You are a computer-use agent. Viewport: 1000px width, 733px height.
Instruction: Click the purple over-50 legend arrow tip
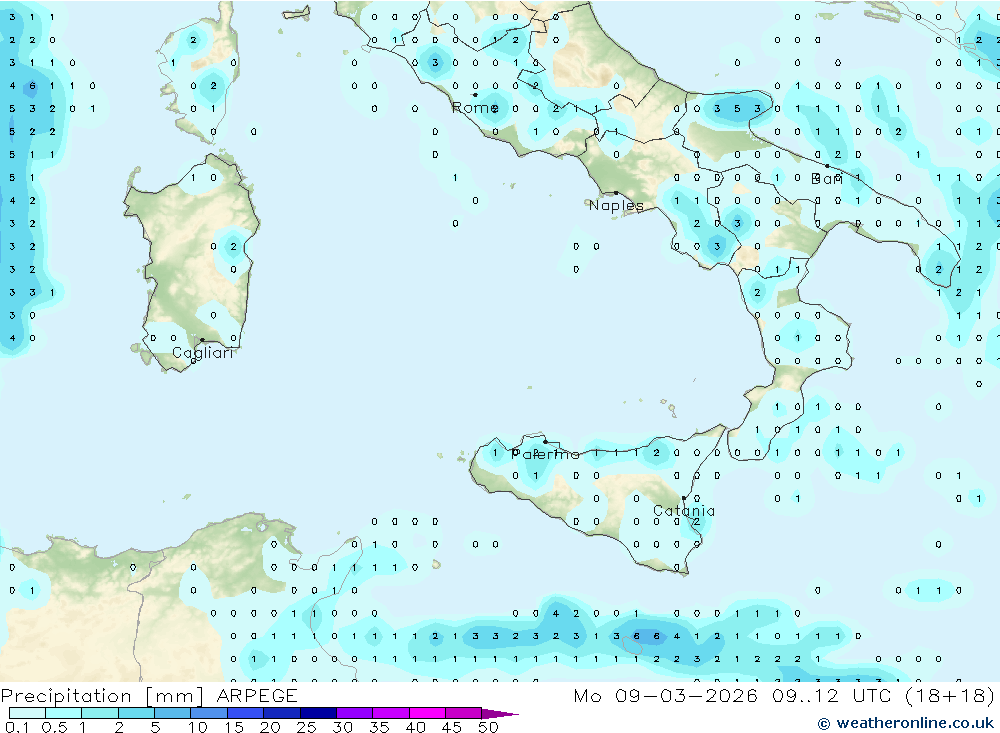(500, 714)
